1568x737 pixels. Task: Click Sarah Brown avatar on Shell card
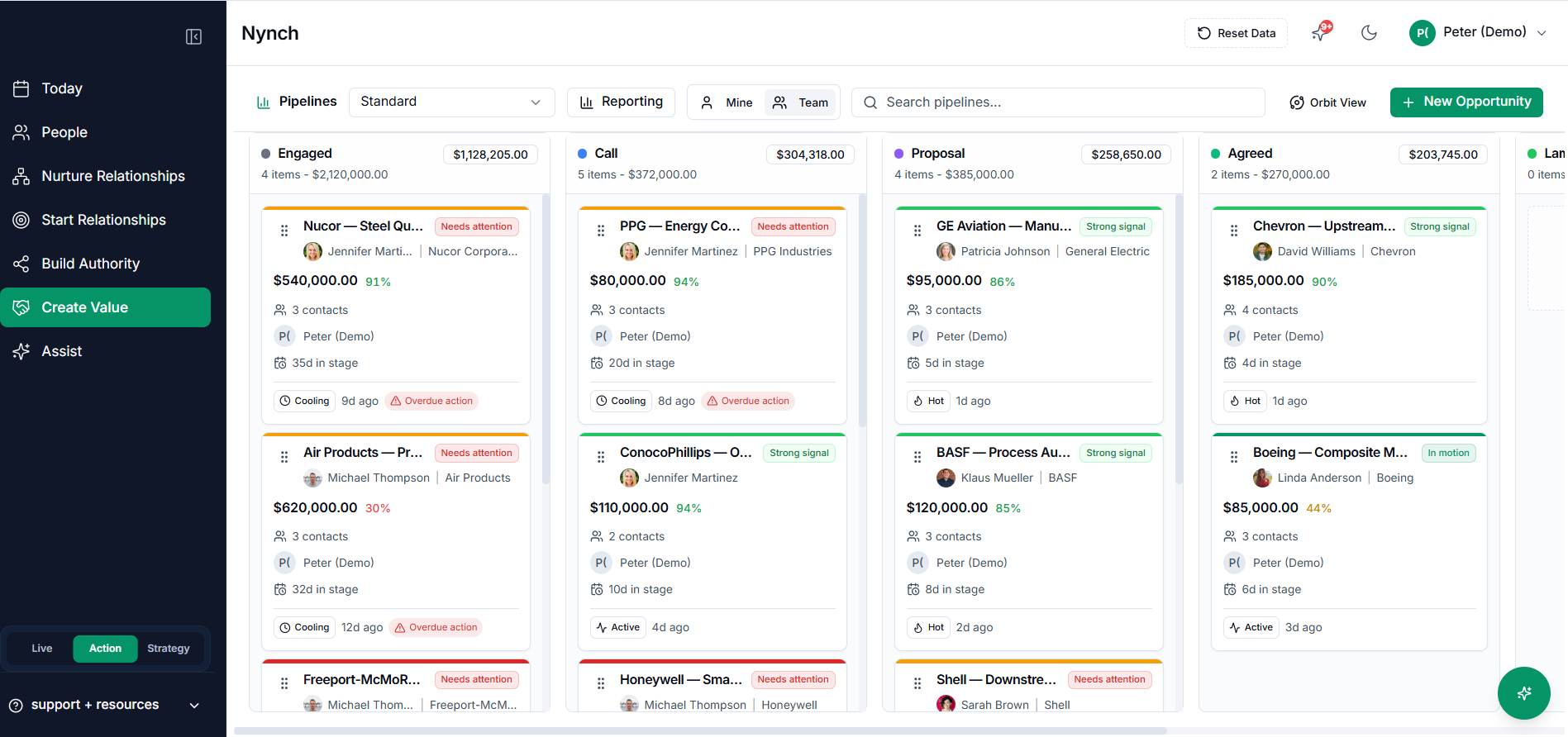pyautogui.click(x=946, y=704)
